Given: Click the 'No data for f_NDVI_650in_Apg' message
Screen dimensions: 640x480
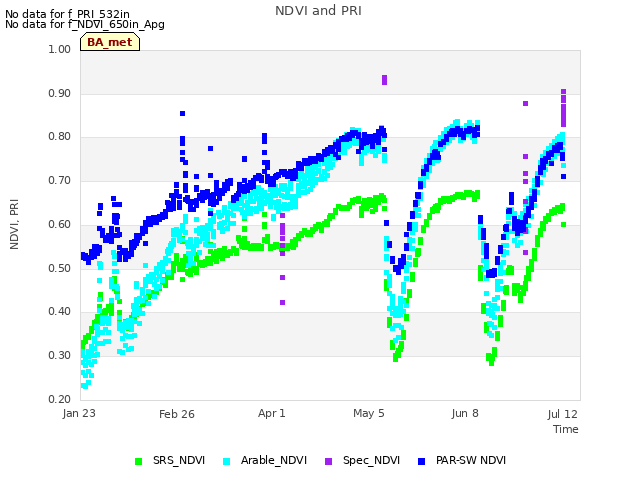Looking at the screenshot, I should [x=85, y=24].
